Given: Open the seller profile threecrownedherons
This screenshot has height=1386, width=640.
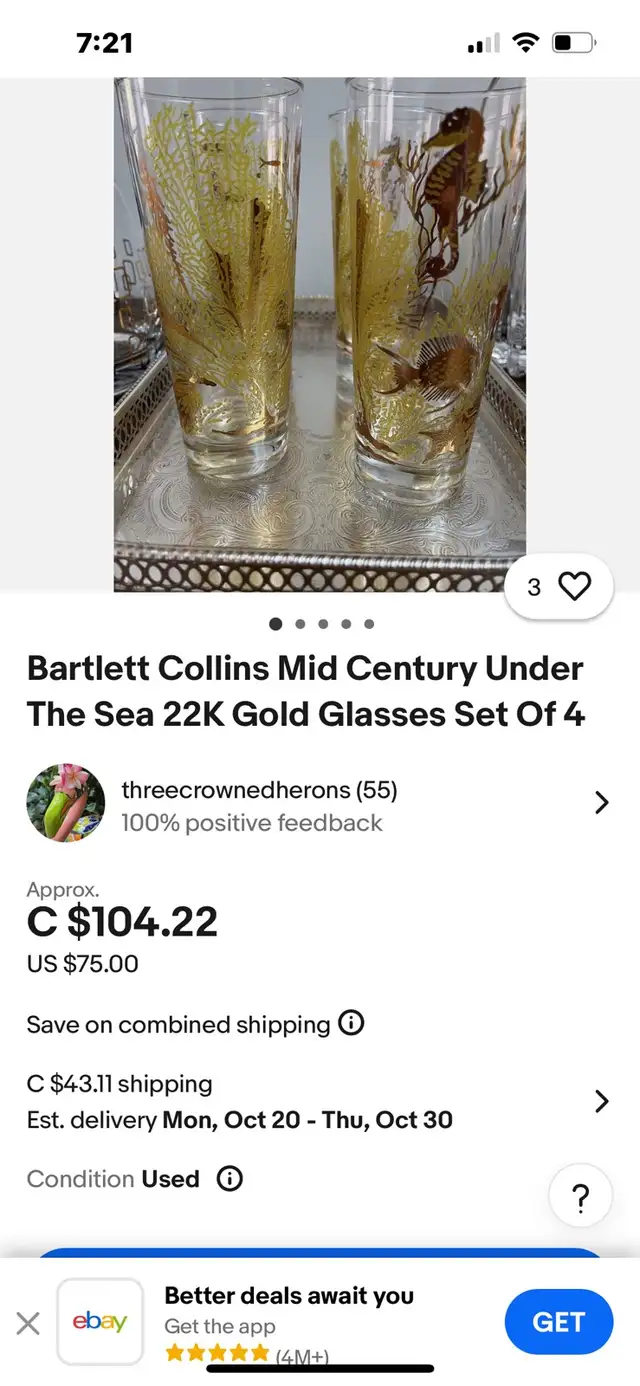Looking at the screenshot, I should coord(258,789).
